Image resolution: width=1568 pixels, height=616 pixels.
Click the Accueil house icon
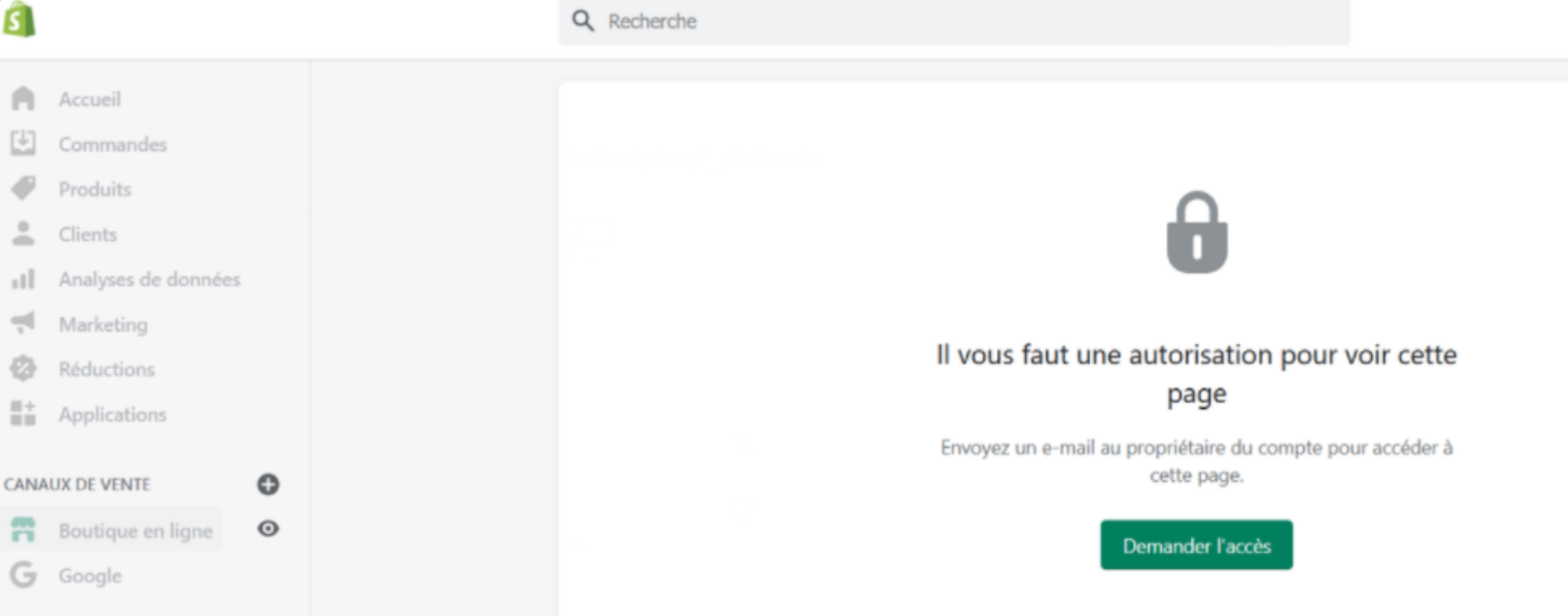click(x=23, y=99)
